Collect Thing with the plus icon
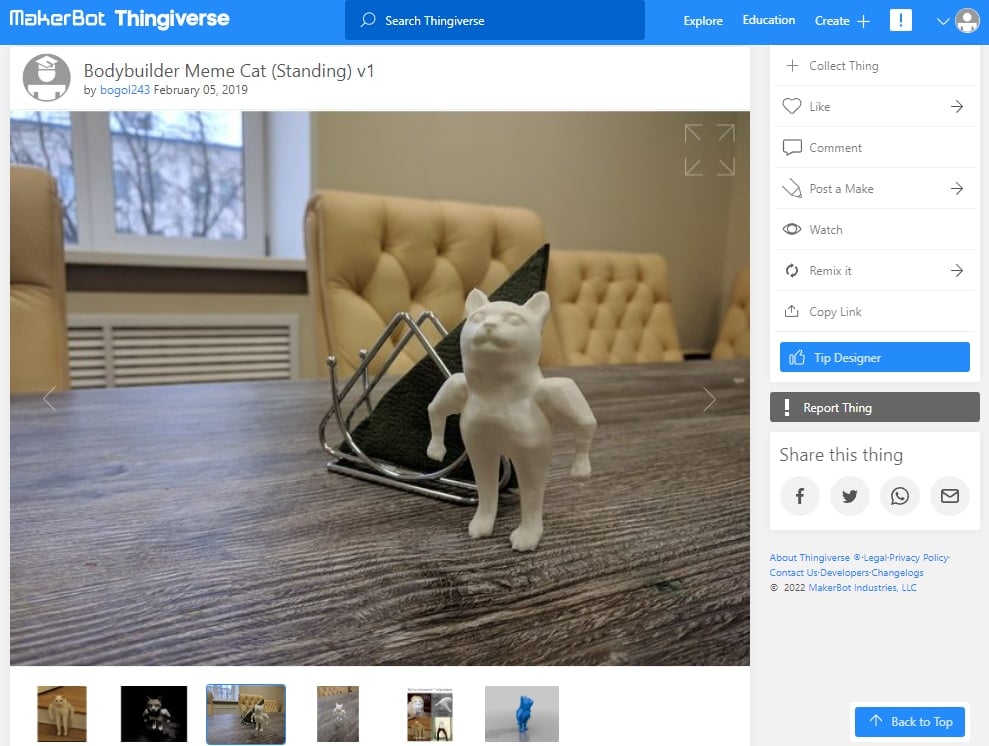This screenshot has height=746, width=989. [x=792, y=66]
